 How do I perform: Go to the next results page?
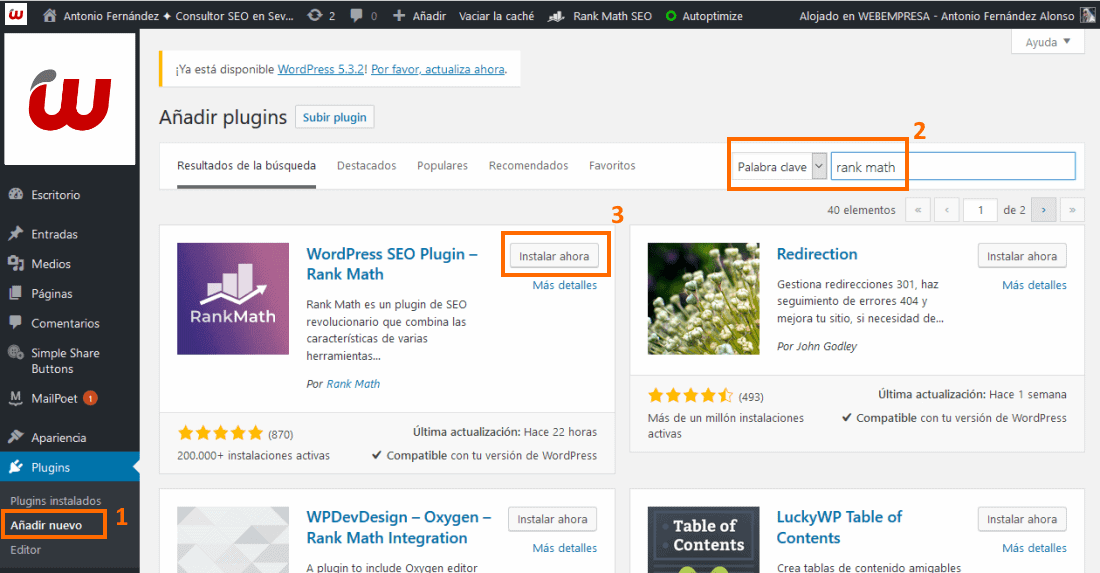1044,210
